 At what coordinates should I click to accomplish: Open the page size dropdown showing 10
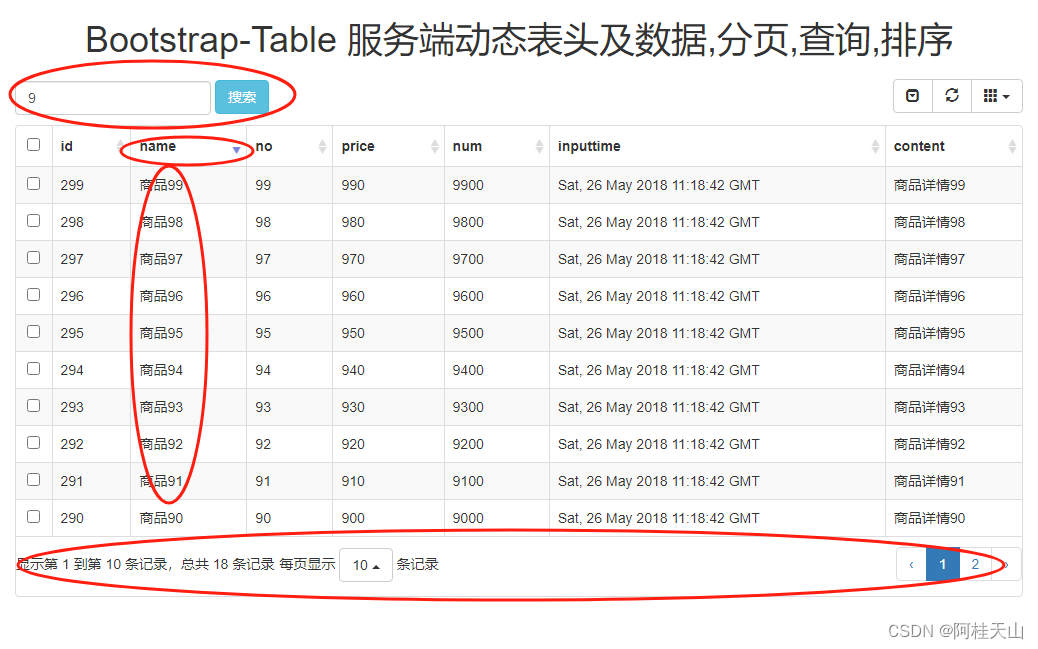tap(365, 564)
